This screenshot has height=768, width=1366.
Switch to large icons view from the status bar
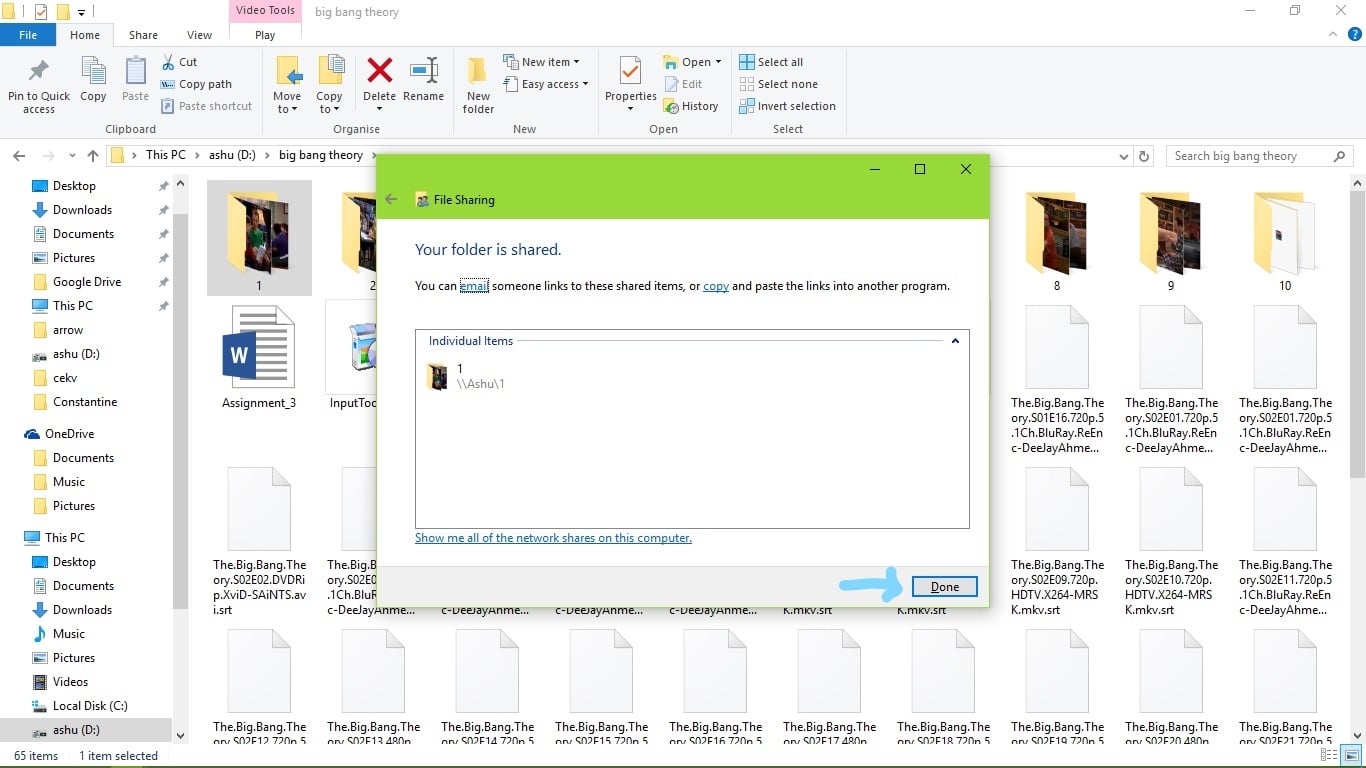[x=1351, y=756]
